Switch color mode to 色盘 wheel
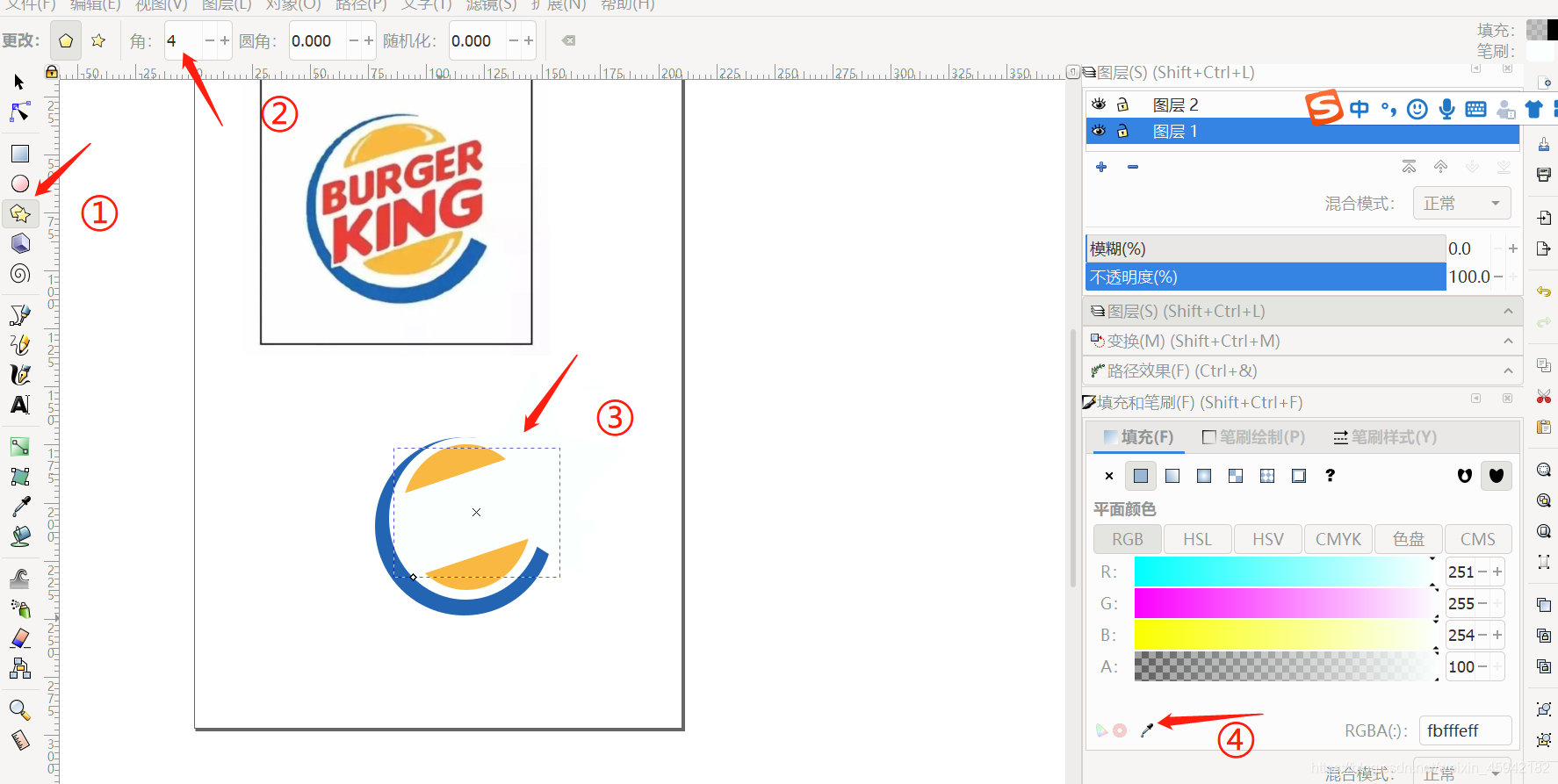Viewport: 1558px width, 784px height. click(1408, 539)
